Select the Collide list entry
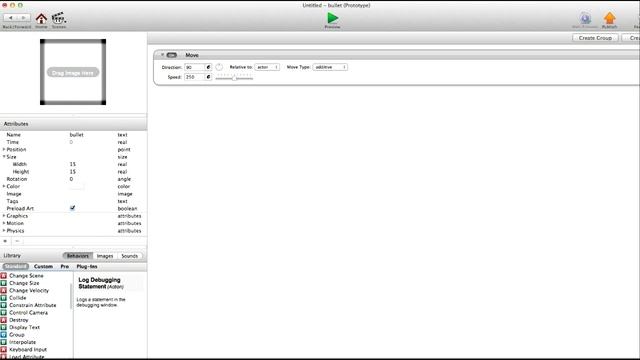Viewport: 640px width, 360px height. tap(18, 298)
